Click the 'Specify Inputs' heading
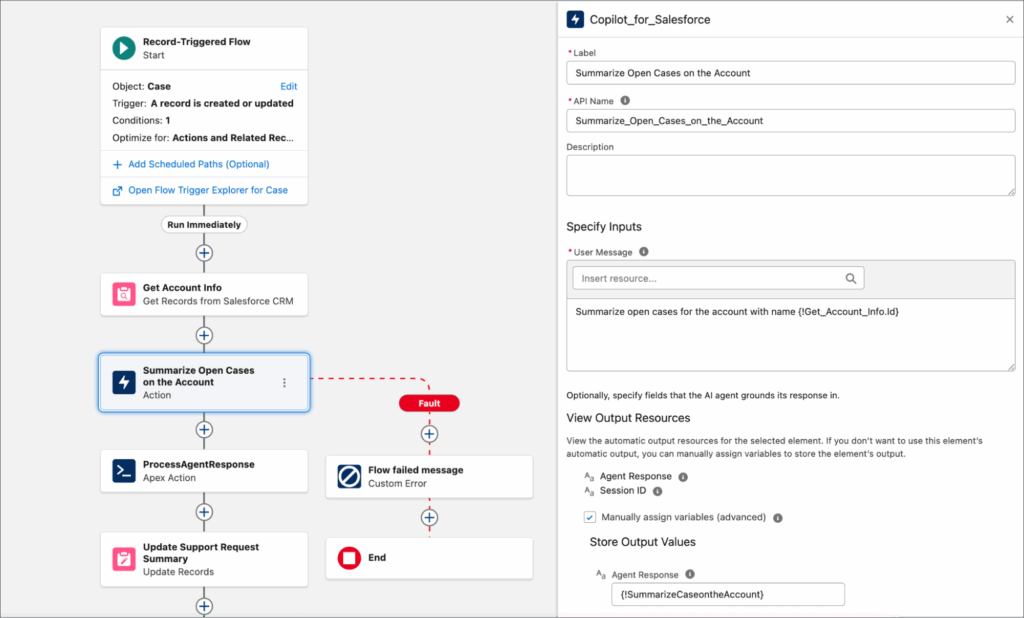Viewport: 1024px width, 618px height. [603, 227]
